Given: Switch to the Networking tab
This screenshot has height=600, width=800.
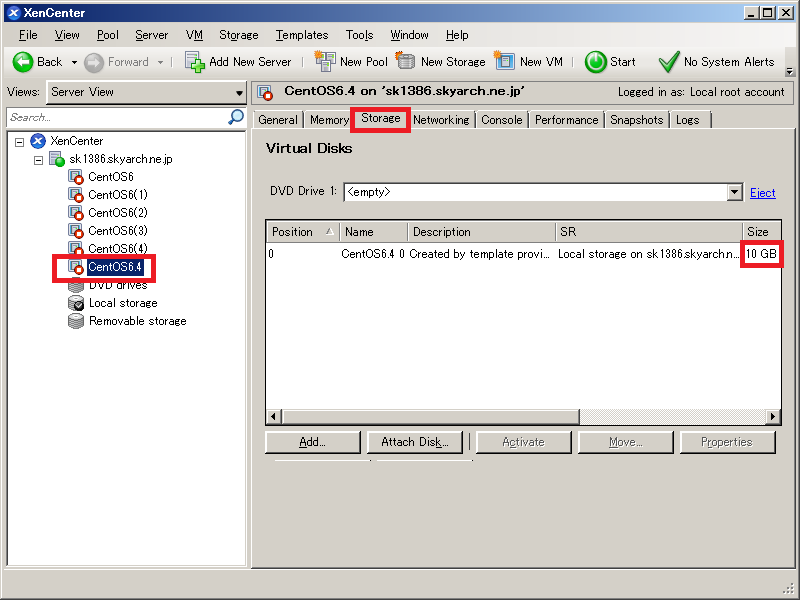Looking at the screenshot, I should click(441, 120).
